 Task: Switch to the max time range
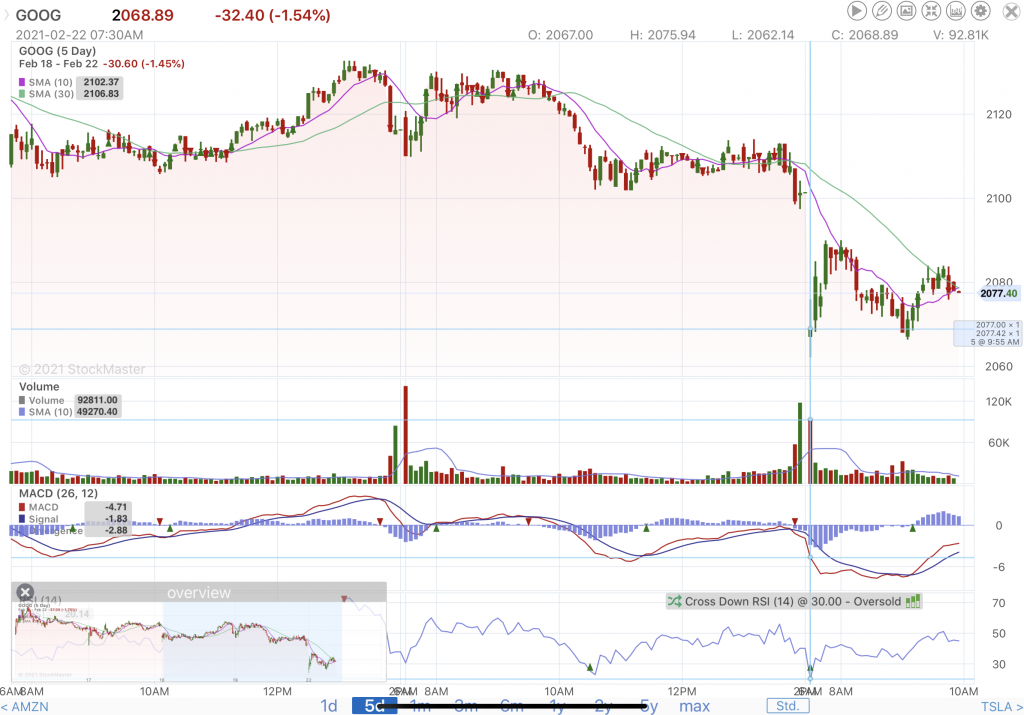point(694,706)
